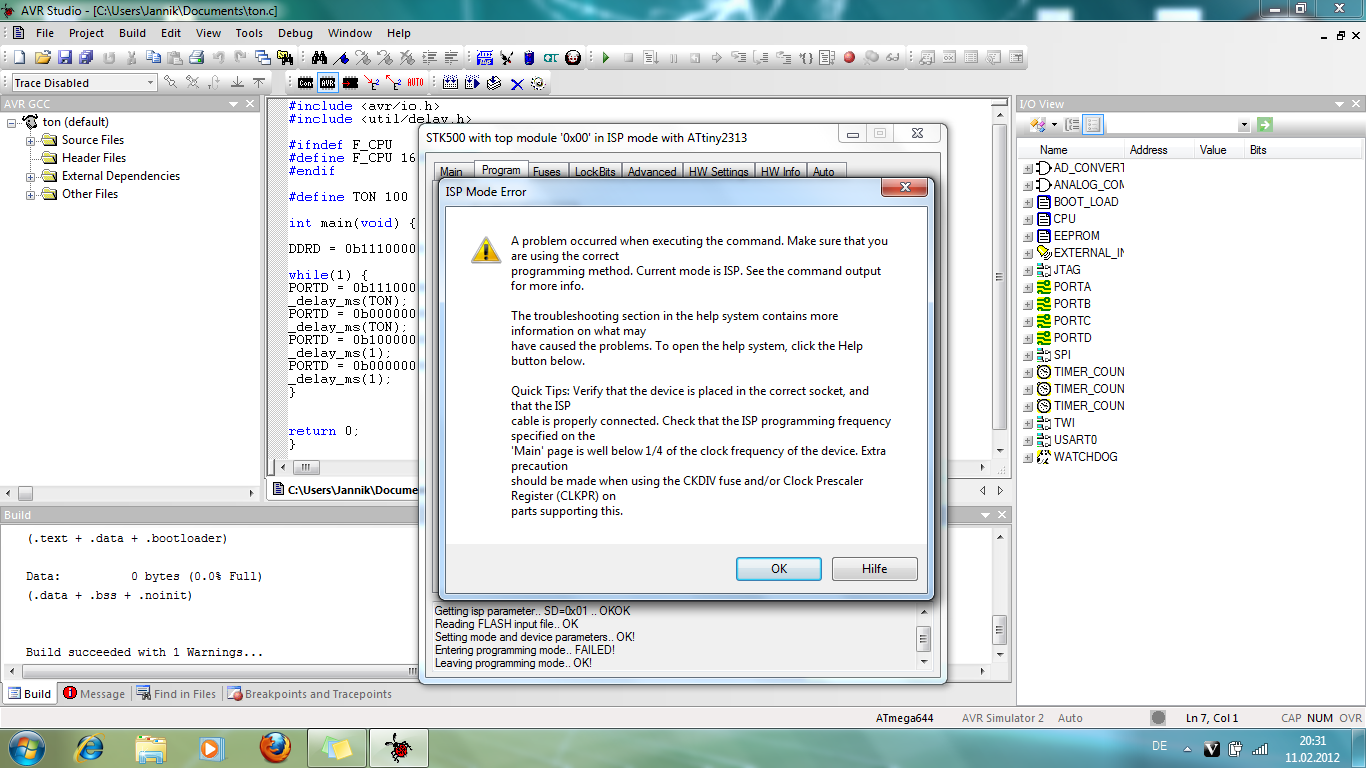This screenshot has width=1366, height=768.
Task: Click the 'Entering programming mode.. FAILED!' log line
Action: pos(524,650)
